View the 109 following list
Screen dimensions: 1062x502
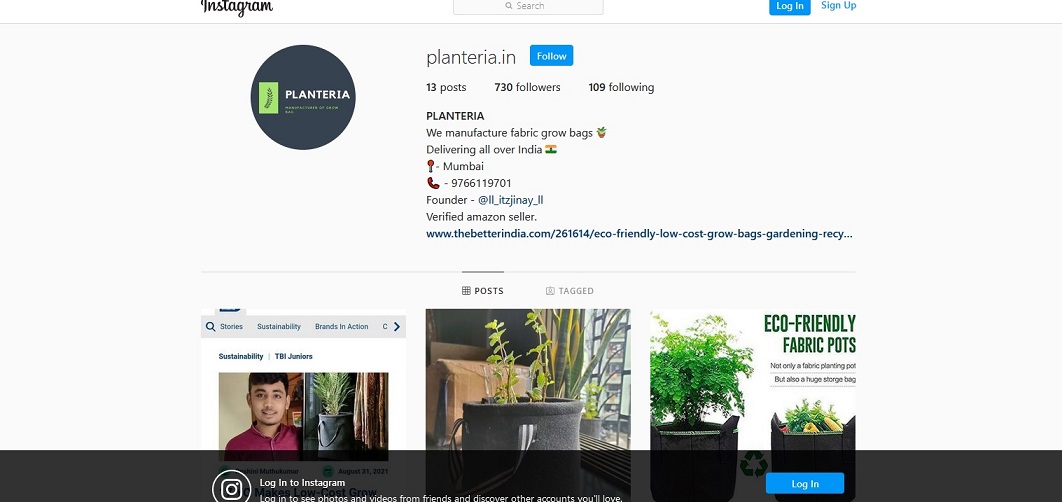point(621,87)
